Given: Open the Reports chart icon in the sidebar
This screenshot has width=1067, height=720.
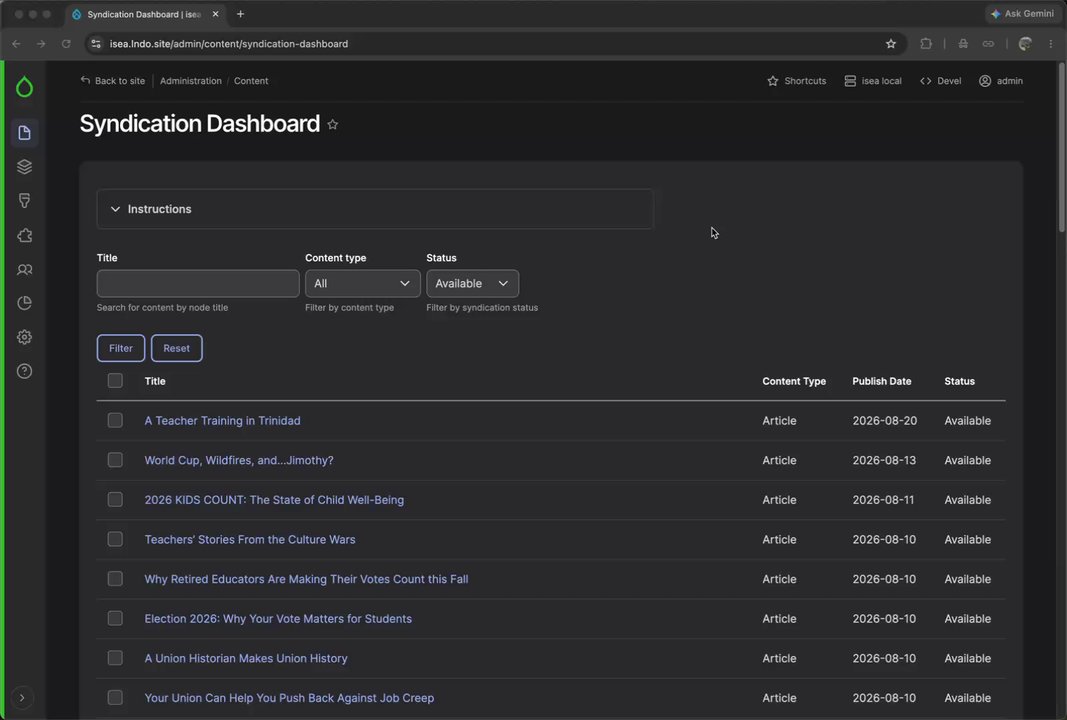Looking at the screenshot, I should point(24,303).
